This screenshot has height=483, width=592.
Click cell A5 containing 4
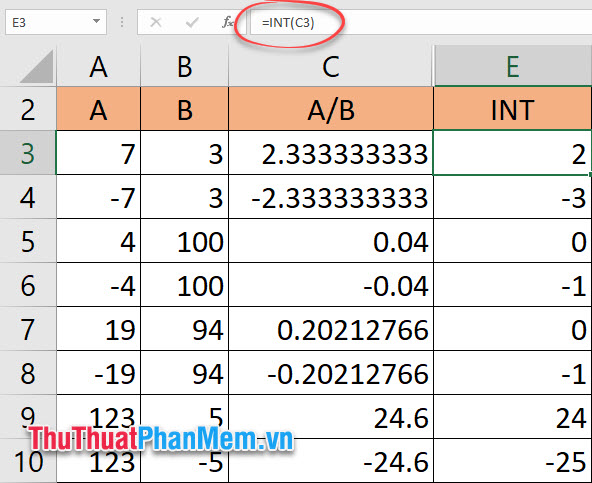99,241
